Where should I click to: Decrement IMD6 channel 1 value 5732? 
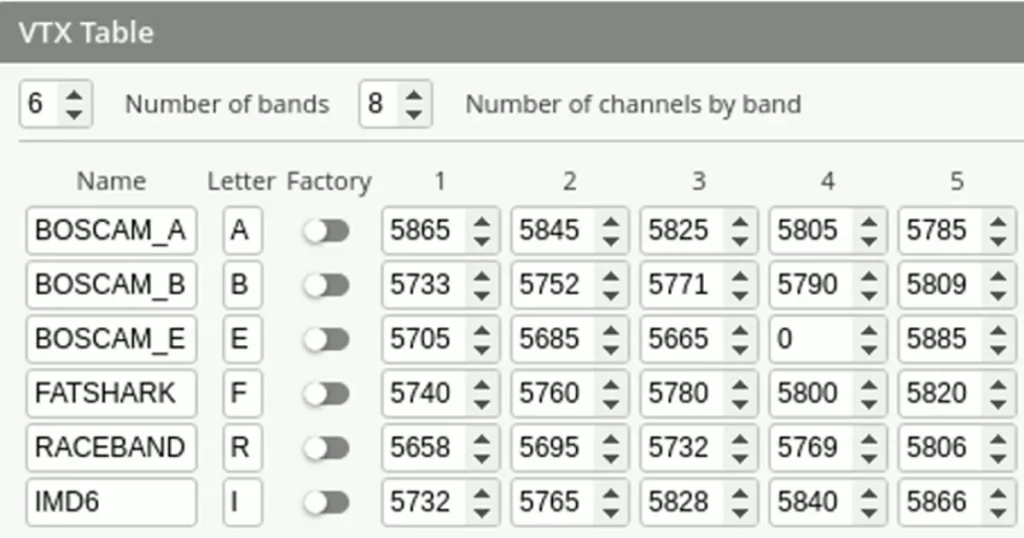point(482,510)
